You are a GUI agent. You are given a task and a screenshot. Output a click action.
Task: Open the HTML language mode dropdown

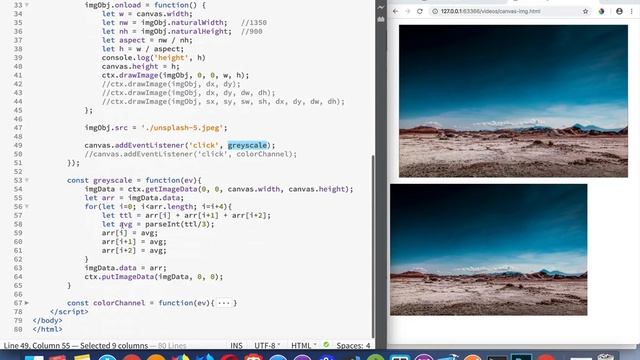pyautogui.click(x=304, y=345)
